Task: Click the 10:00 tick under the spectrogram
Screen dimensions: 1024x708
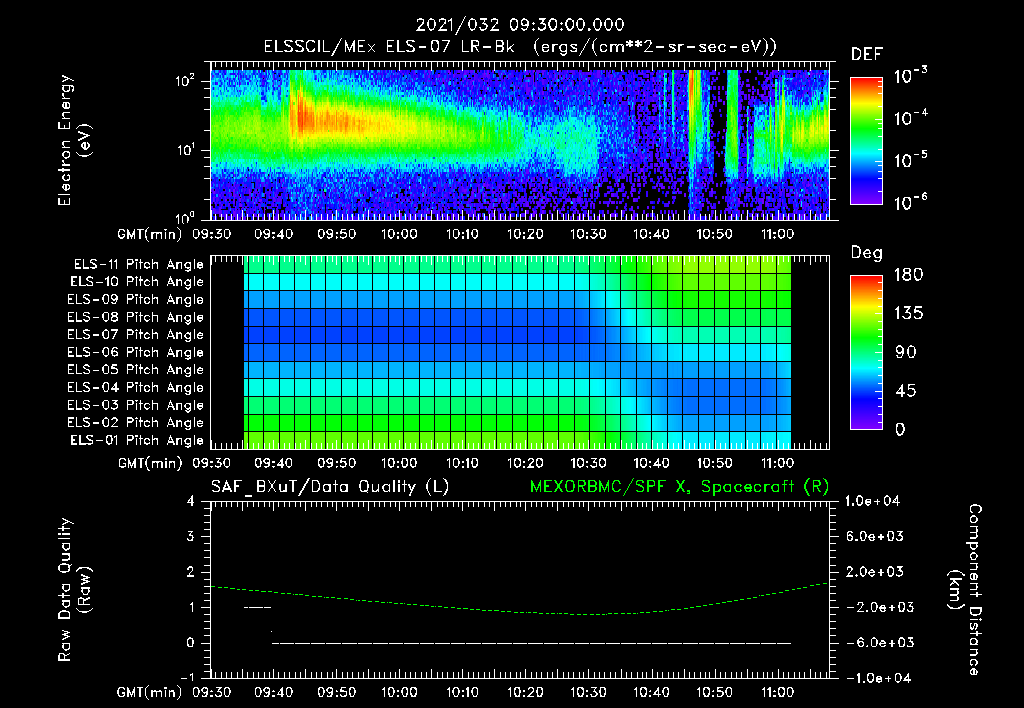Action: point(399,234)
